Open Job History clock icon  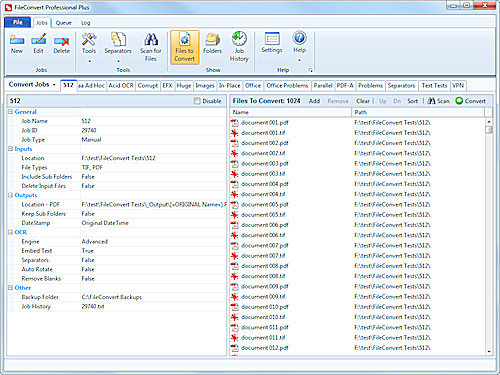click(239, 39)
